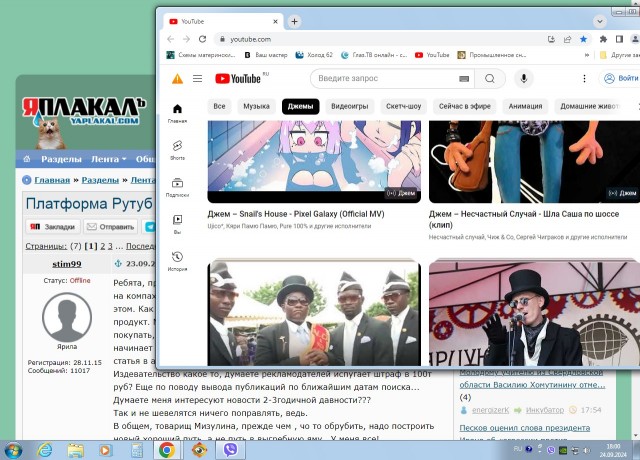640x460 pixels.
Task: Go to Home in YouTube sidebar
Action: [177, 113]
